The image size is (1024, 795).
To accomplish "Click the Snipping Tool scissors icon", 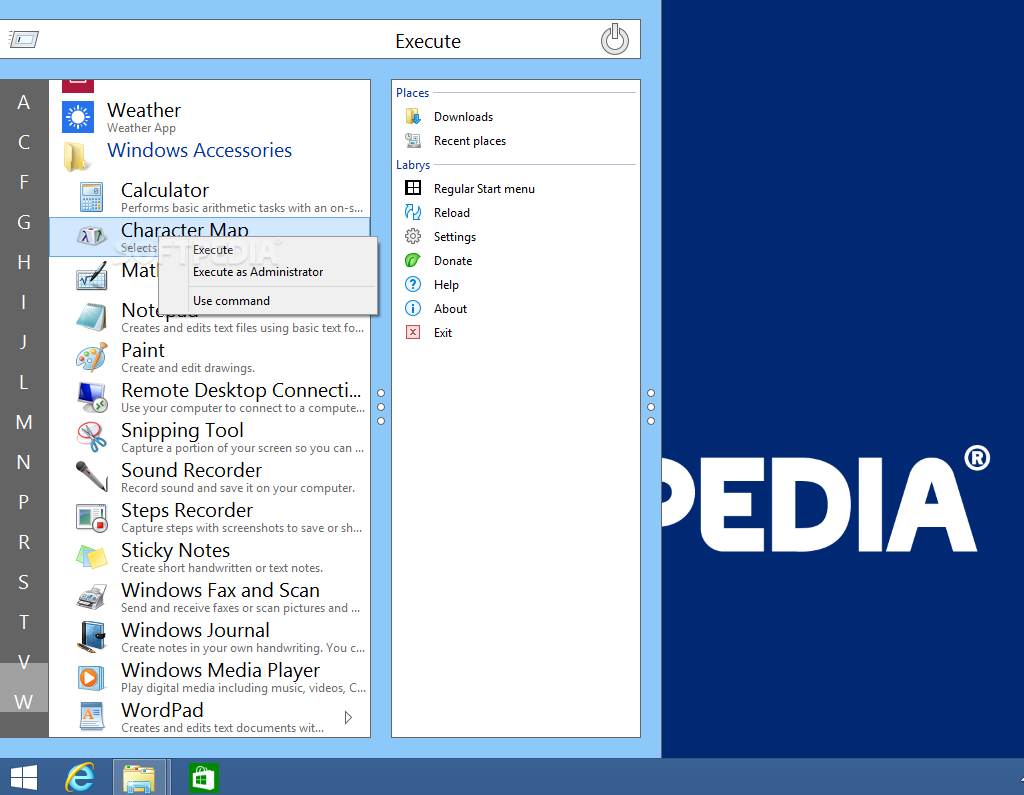I will coord(91,437).
